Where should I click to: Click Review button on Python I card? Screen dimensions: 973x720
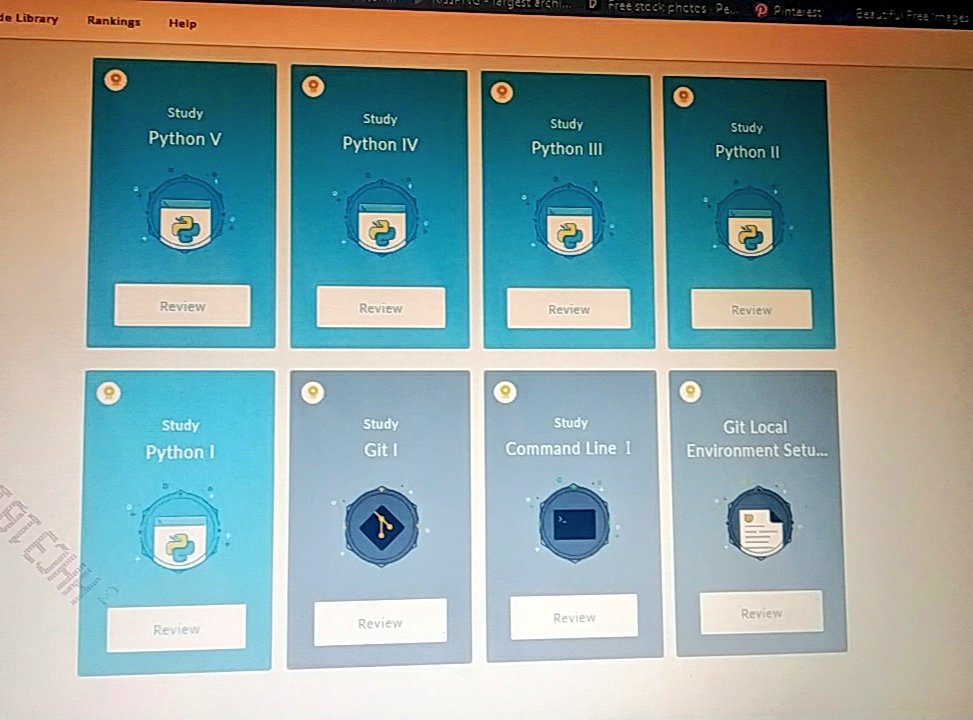[176, 629]
